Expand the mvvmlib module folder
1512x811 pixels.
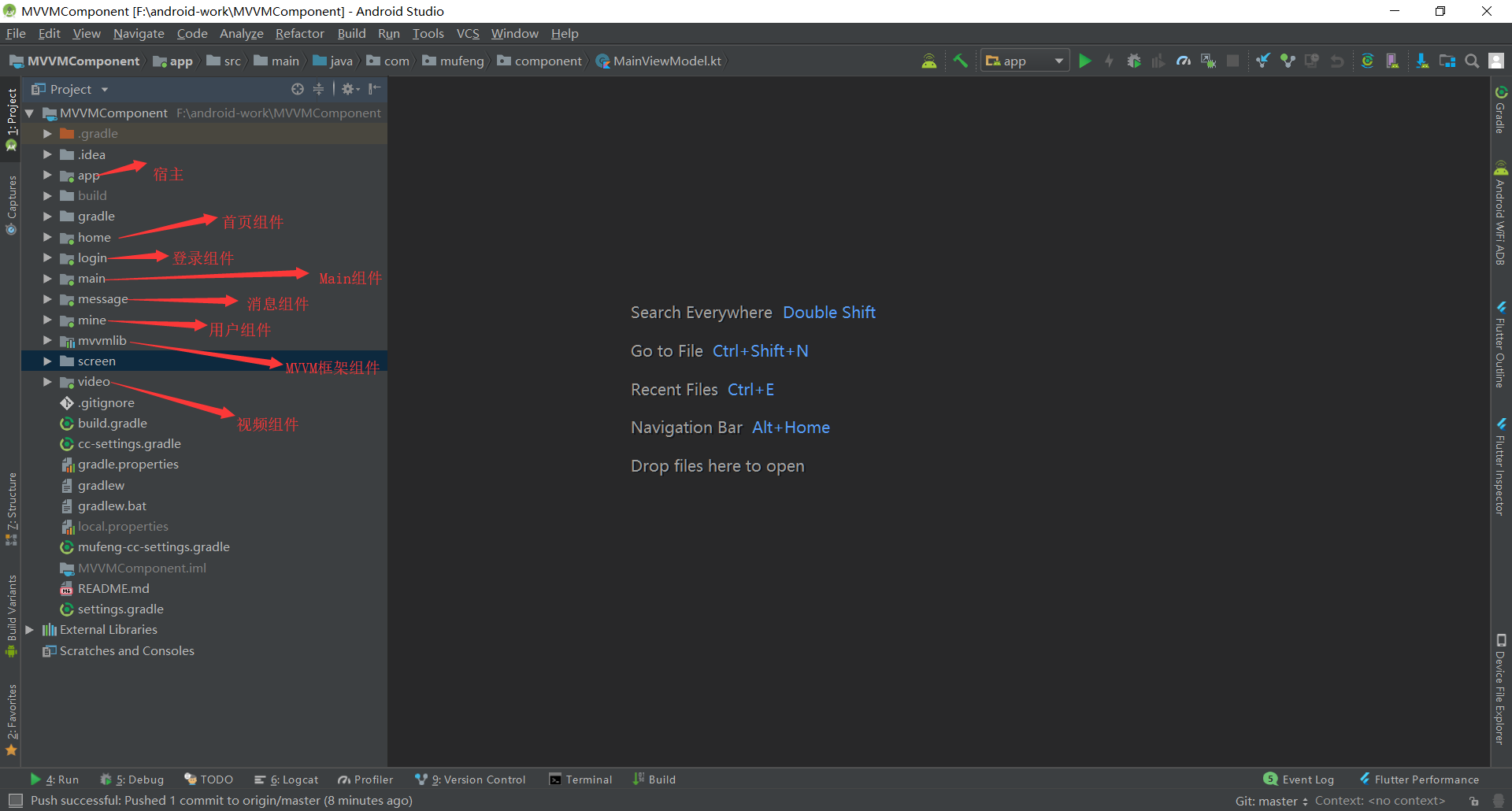tap(47, 340)
